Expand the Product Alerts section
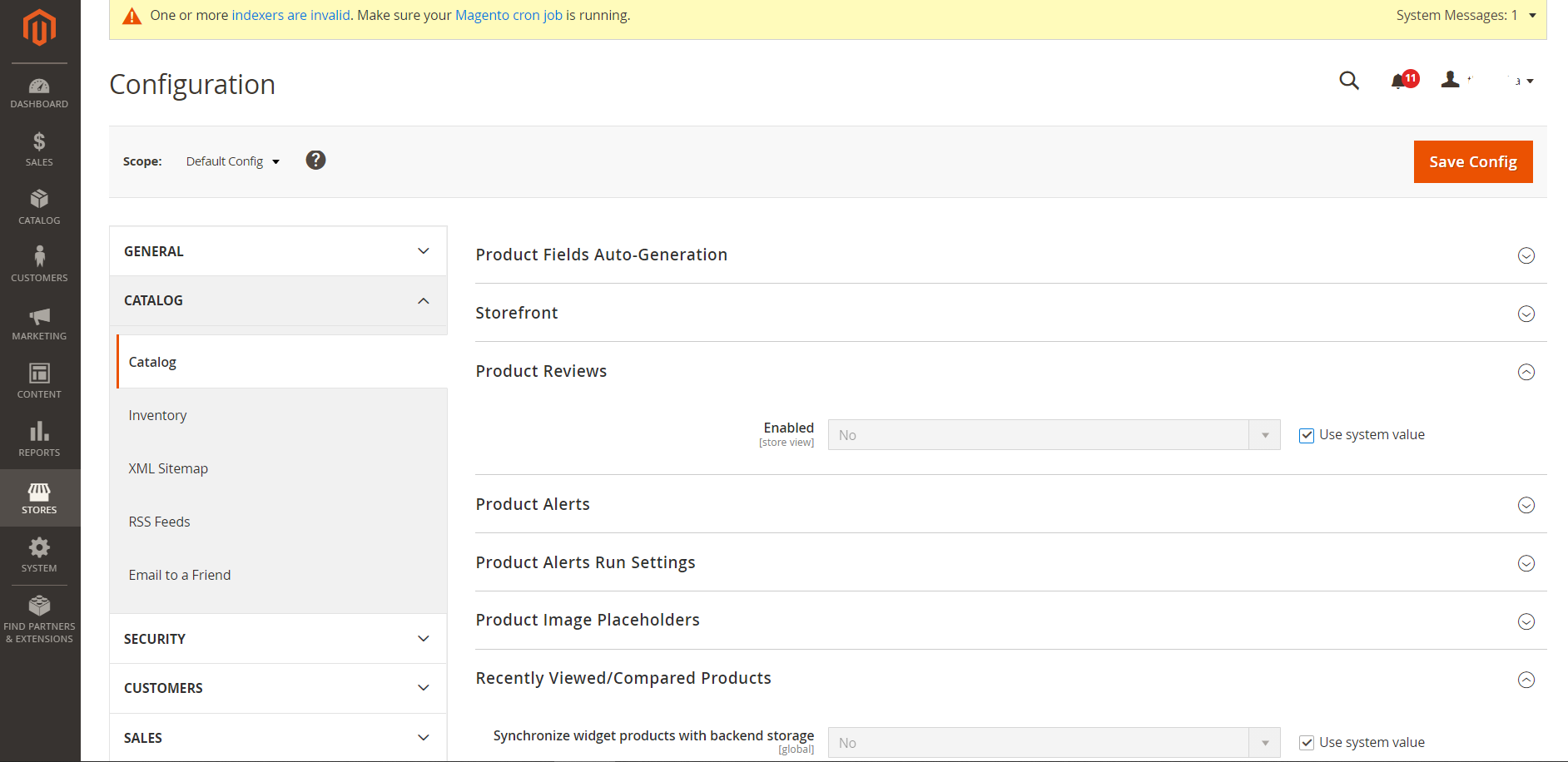The image size is (1568, 762). 1526,505
